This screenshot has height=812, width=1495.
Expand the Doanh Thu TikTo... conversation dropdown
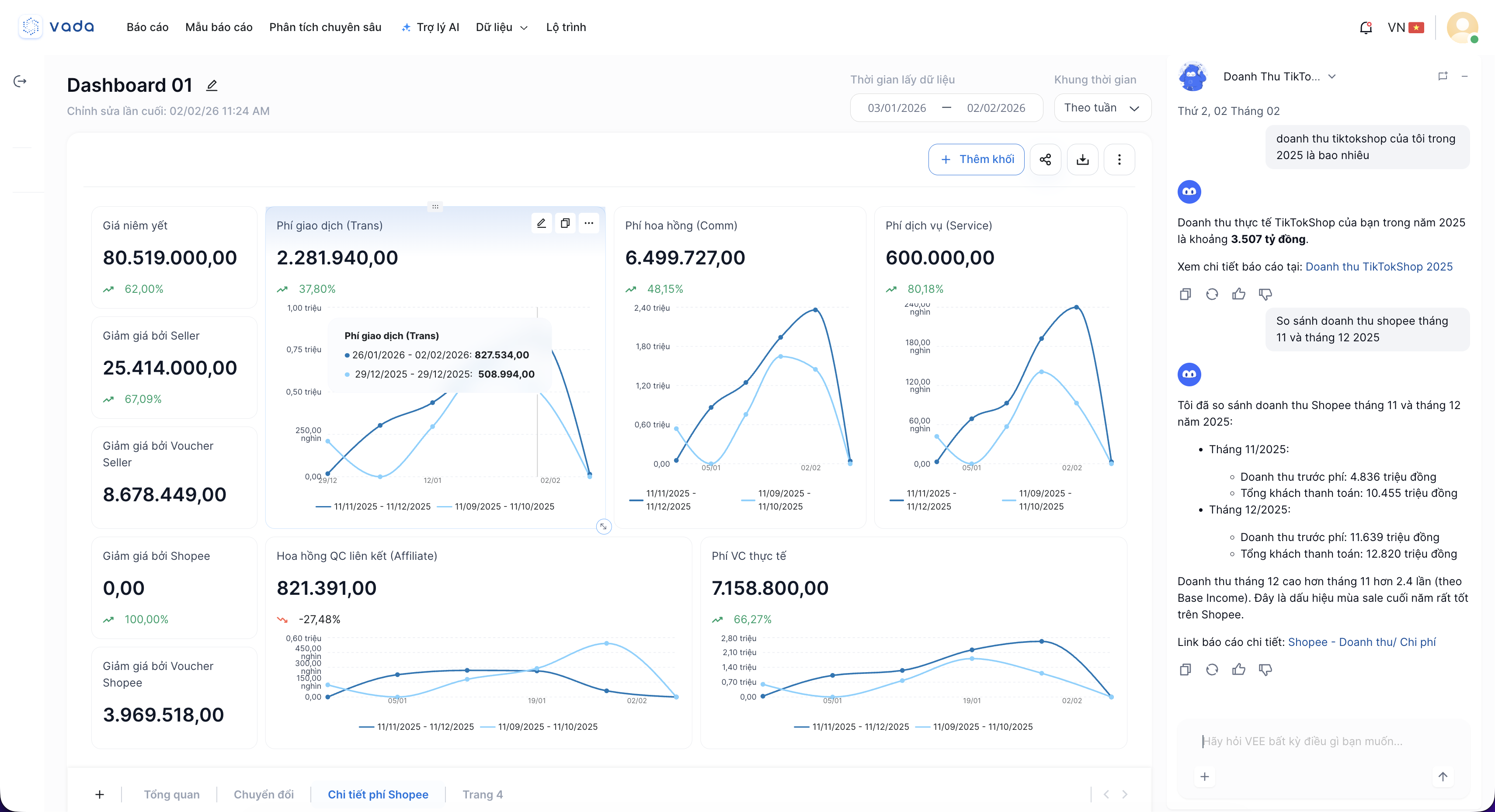pos(1332,76)
